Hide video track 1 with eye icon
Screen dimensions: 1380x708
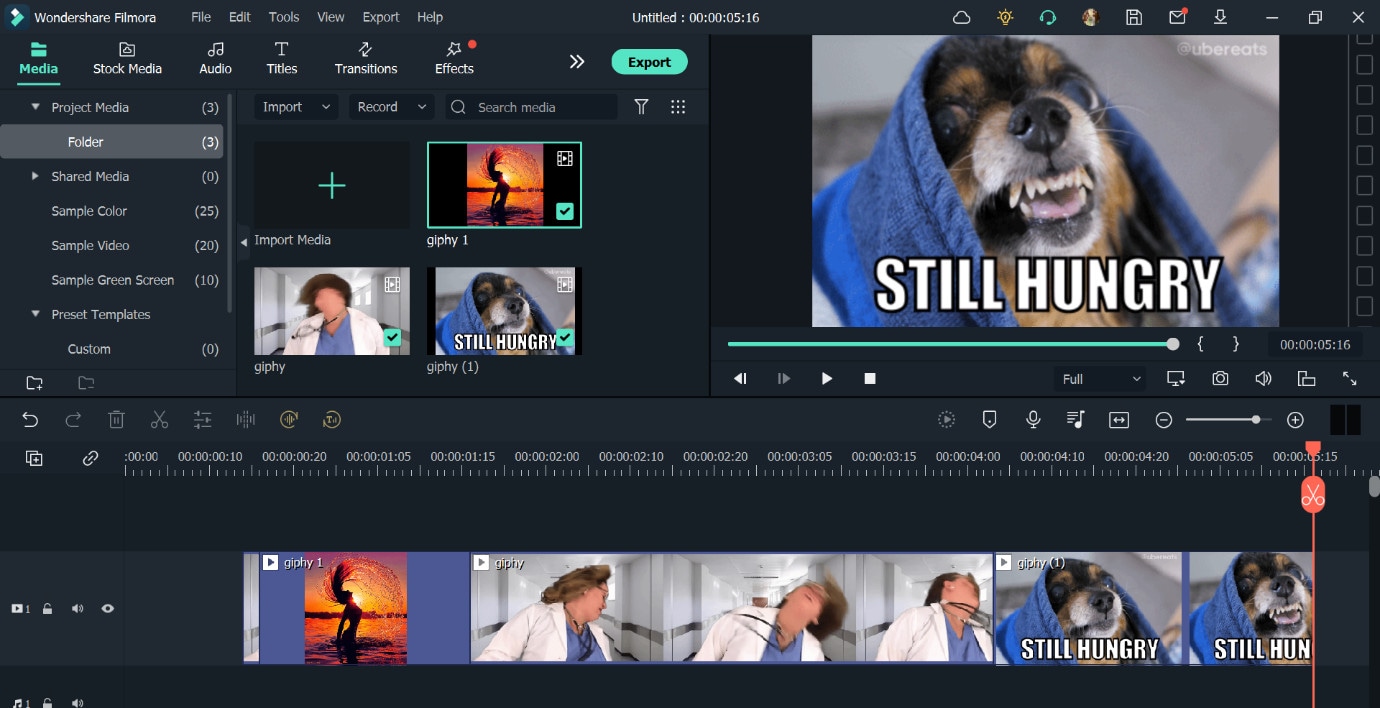107,609
